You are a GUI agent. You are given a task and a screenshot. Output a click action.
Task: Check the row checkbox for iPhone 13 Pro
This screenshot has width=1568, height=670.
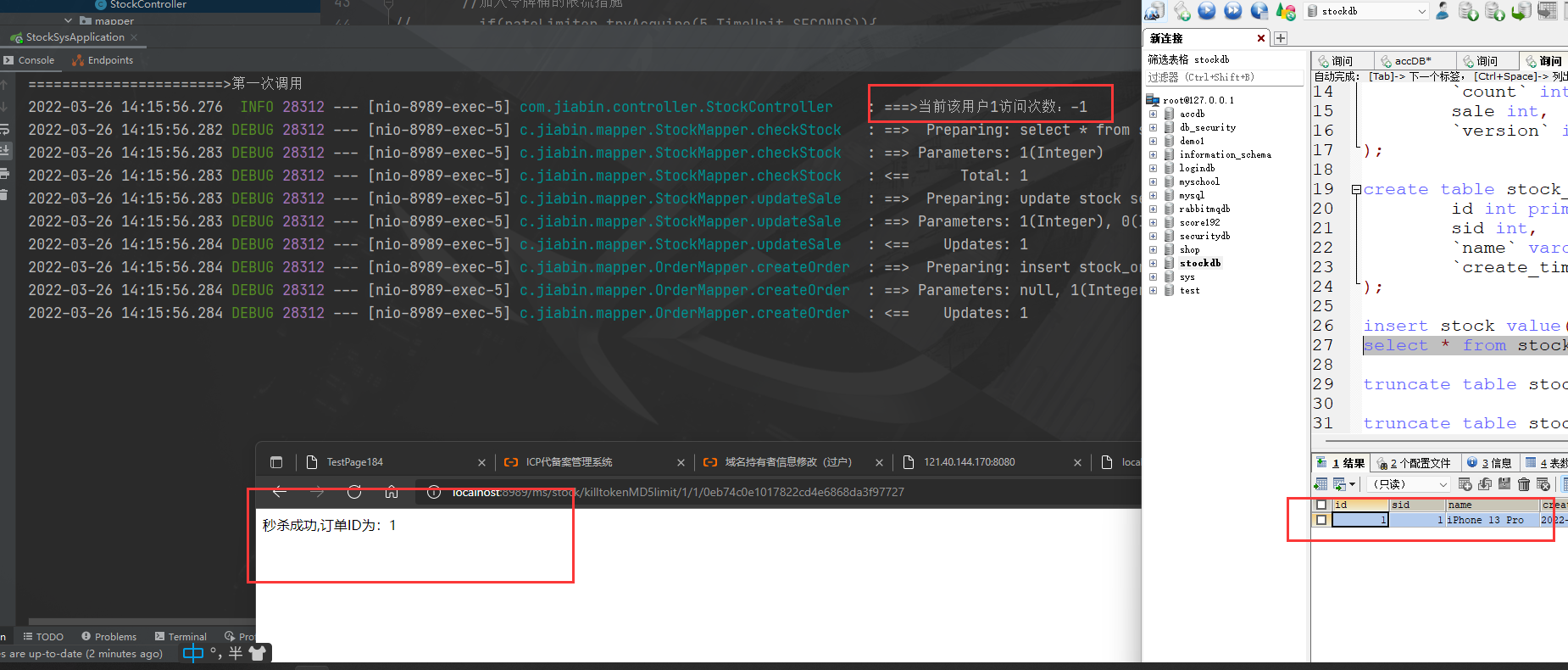tap(1321, 520)
